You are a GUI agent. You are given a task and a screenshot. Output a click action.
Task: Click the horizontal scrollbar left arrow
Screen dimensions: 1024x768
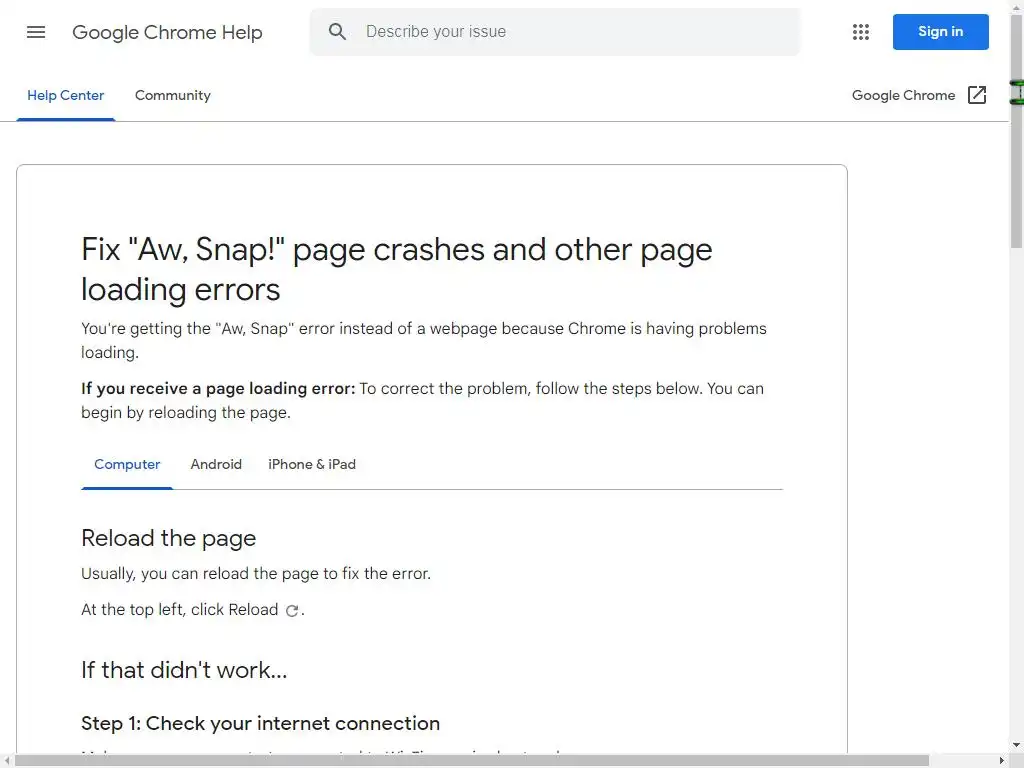[x=7, y=761]
